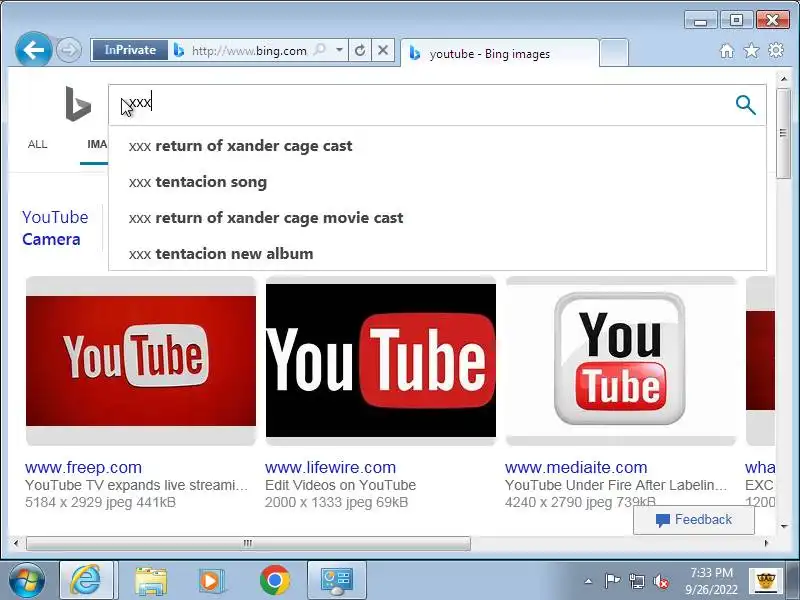
Task: Click the vertical scrollbar thumb
Action: (x=784, y=133)
